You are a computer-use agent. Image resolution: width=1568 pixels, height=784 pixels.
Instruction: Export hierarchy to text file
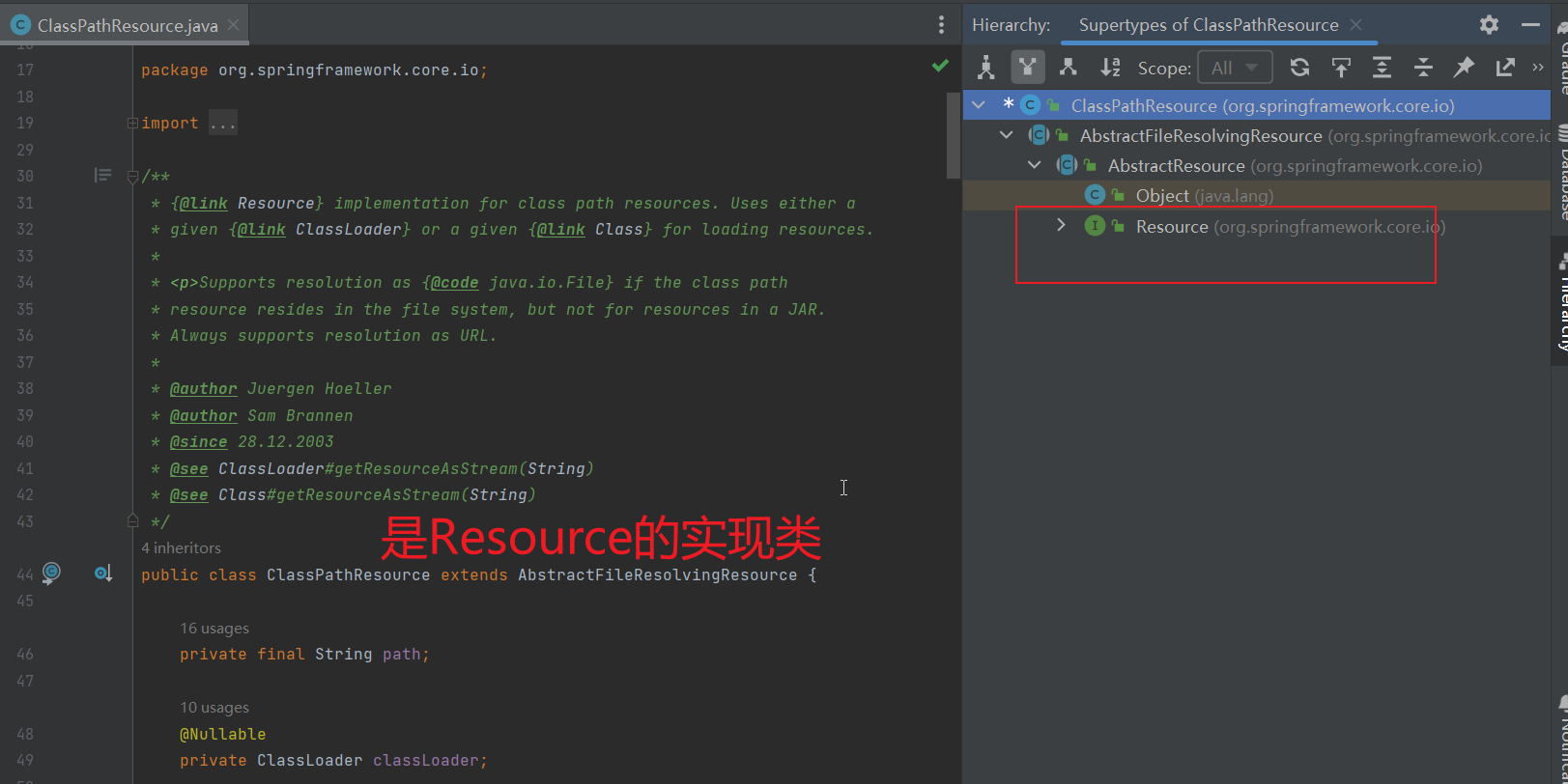[1505, 68]
